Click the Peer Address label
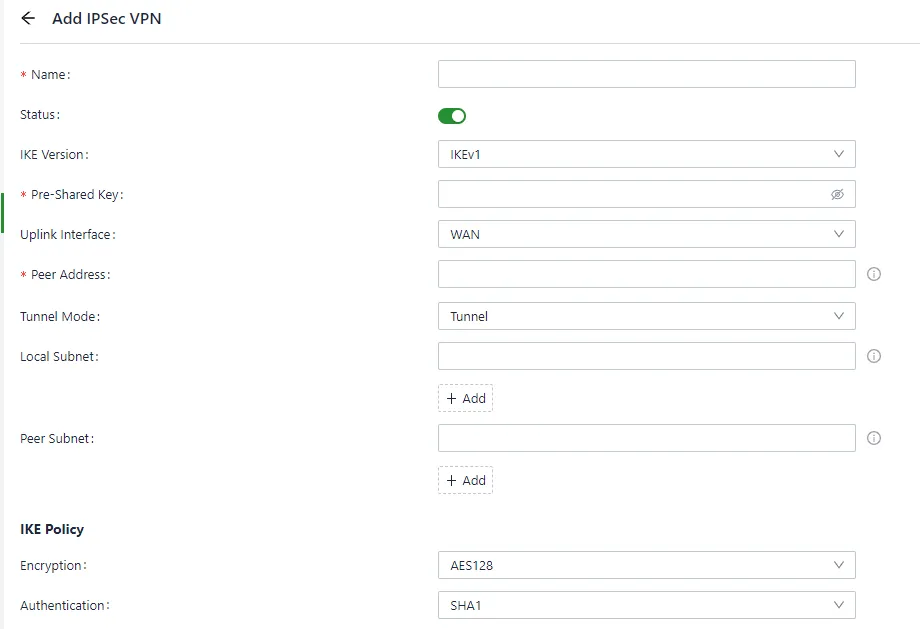The height and width of the screenshot is (629, 920). (x=70, y=275)
